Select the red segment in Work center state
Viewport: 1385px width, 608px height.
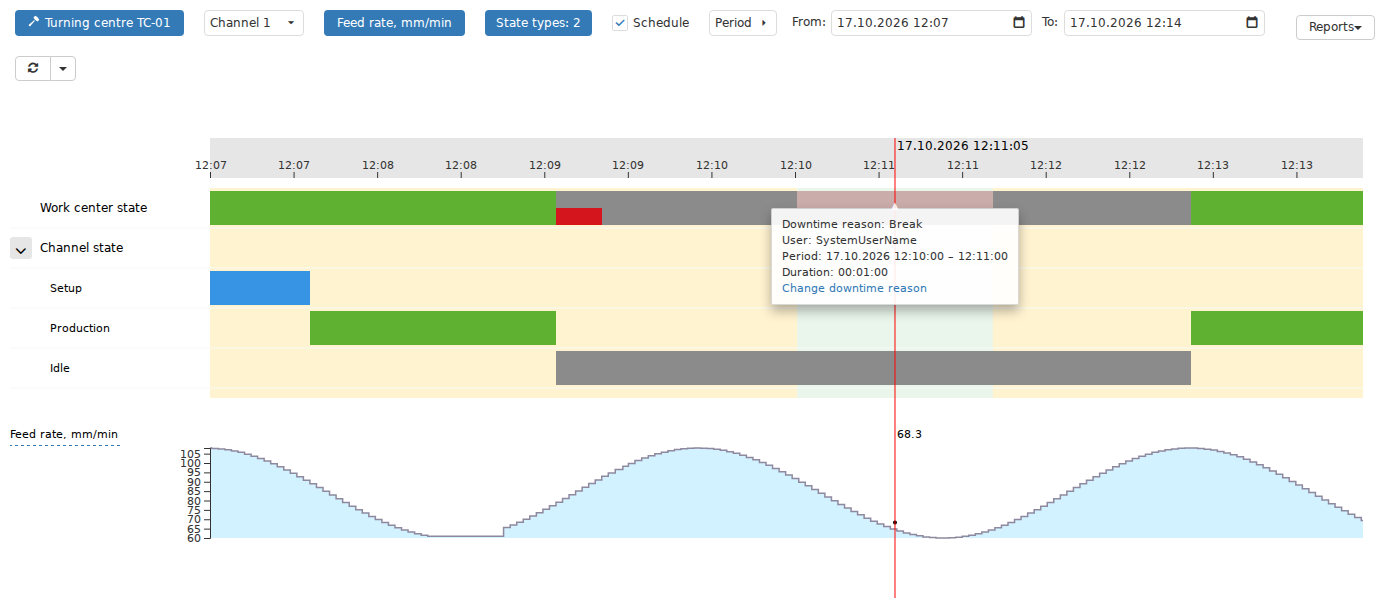pos(579,216)
